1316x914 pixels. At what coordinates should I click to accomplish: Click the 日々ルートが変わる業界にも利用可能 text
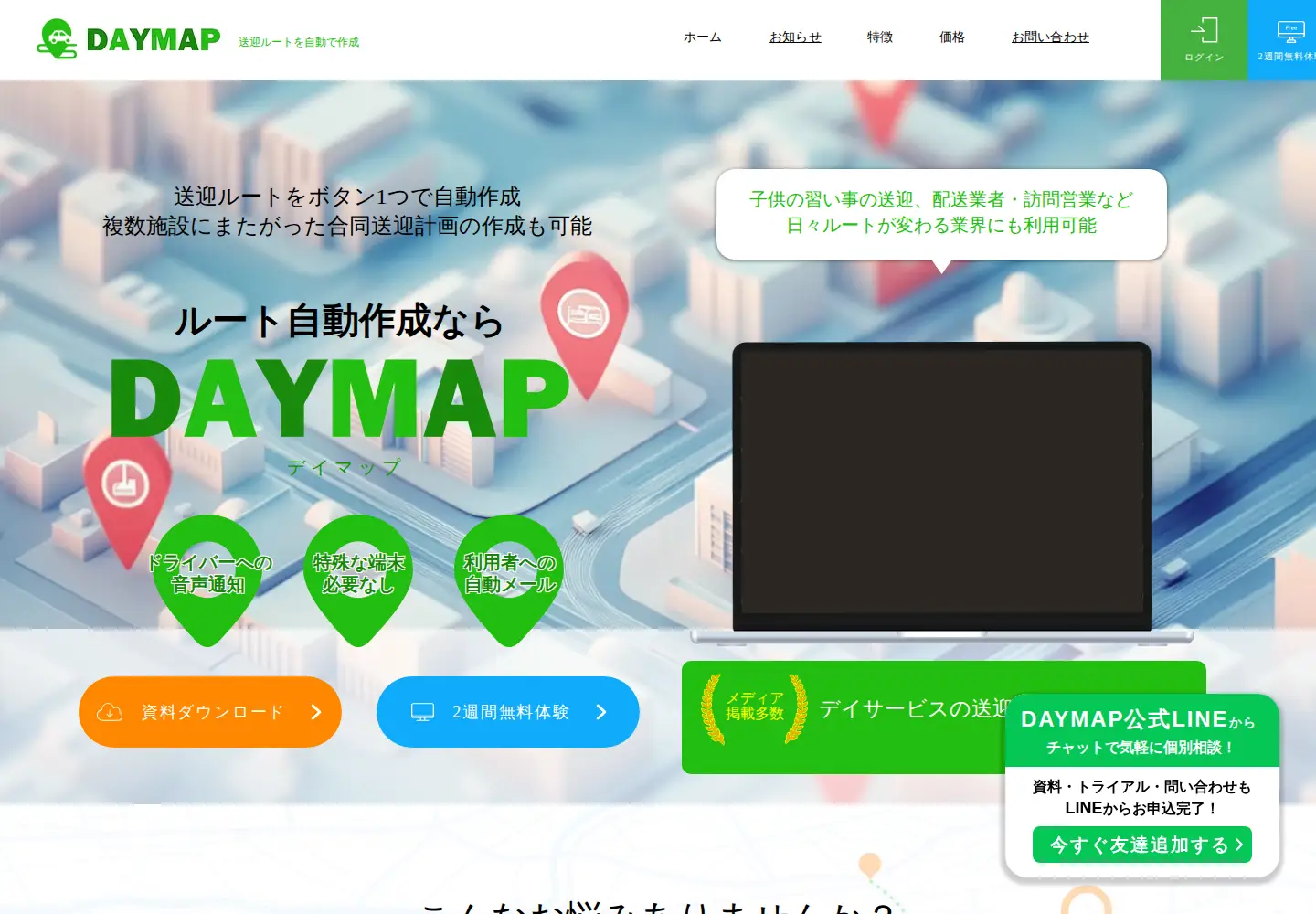(x=941, y=225)
